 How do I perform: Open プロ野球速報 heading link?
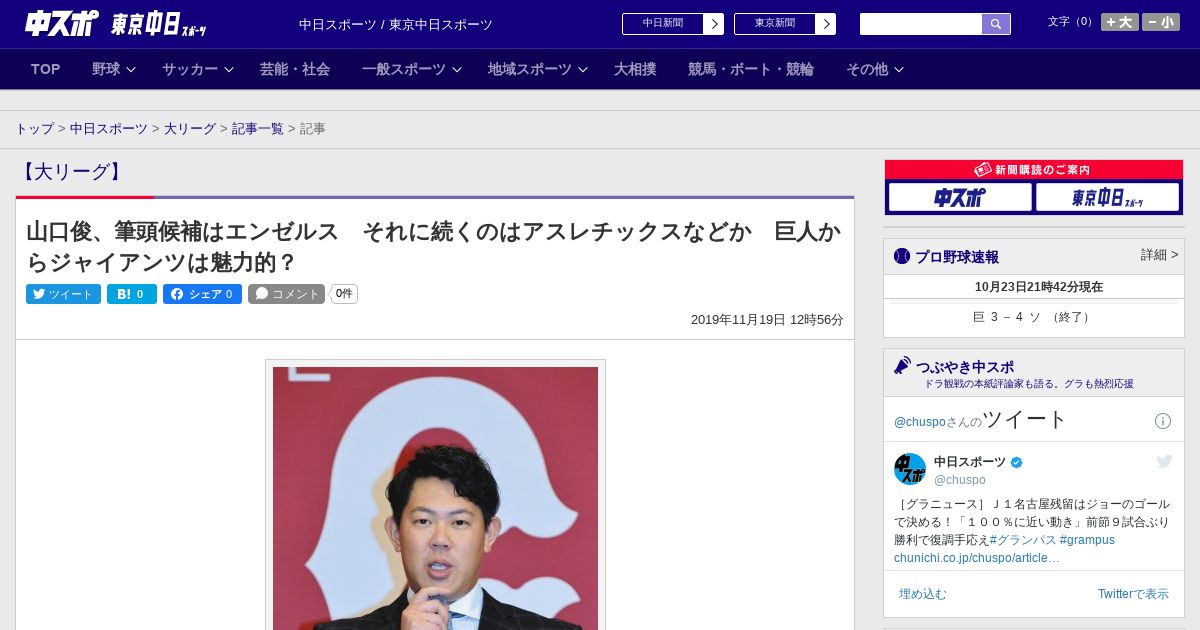tap(957, 257)
